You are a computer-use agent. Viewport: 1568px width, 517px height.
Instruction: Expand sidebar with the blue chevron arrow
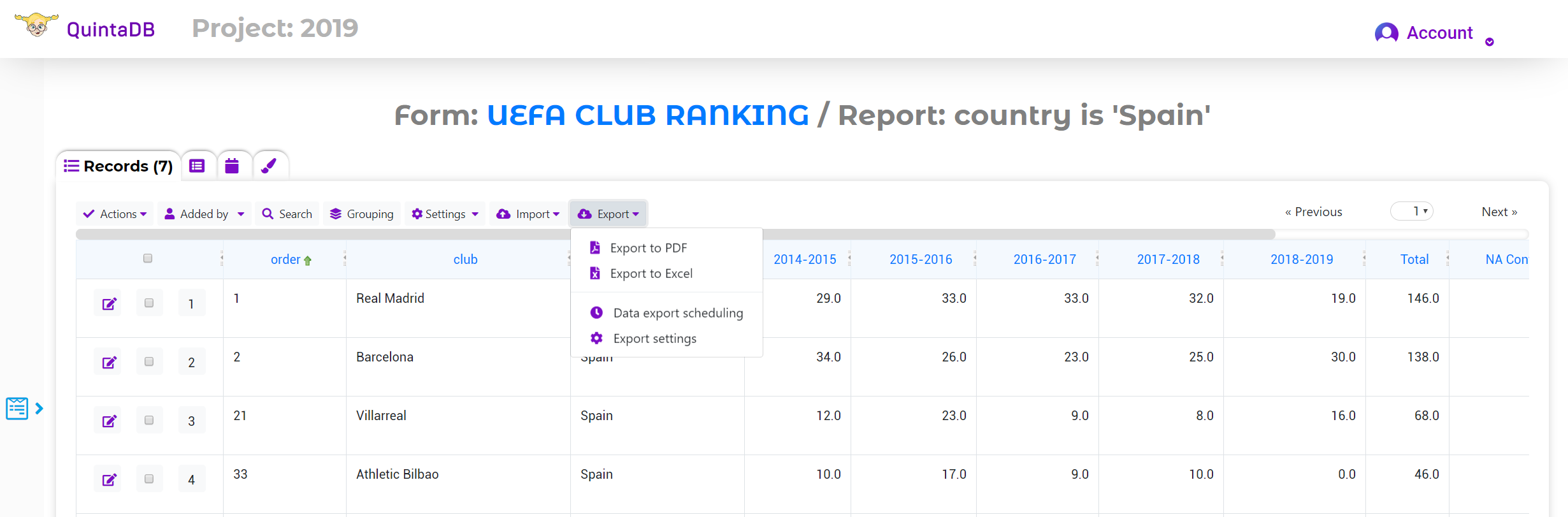tap(40, 408)
